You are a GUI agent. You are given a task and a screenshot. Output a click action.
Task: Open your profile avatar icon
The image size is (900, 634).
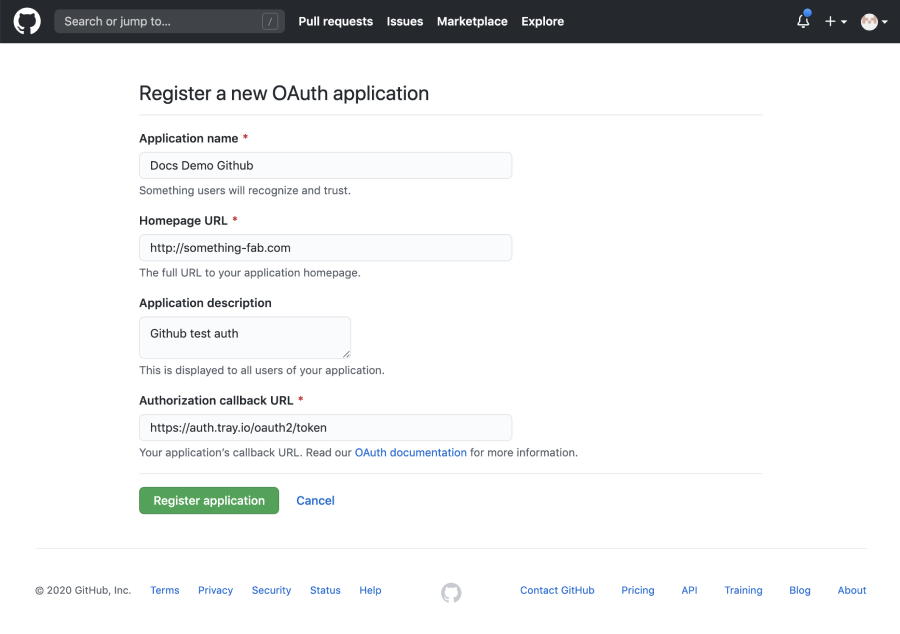click(867, 21)
